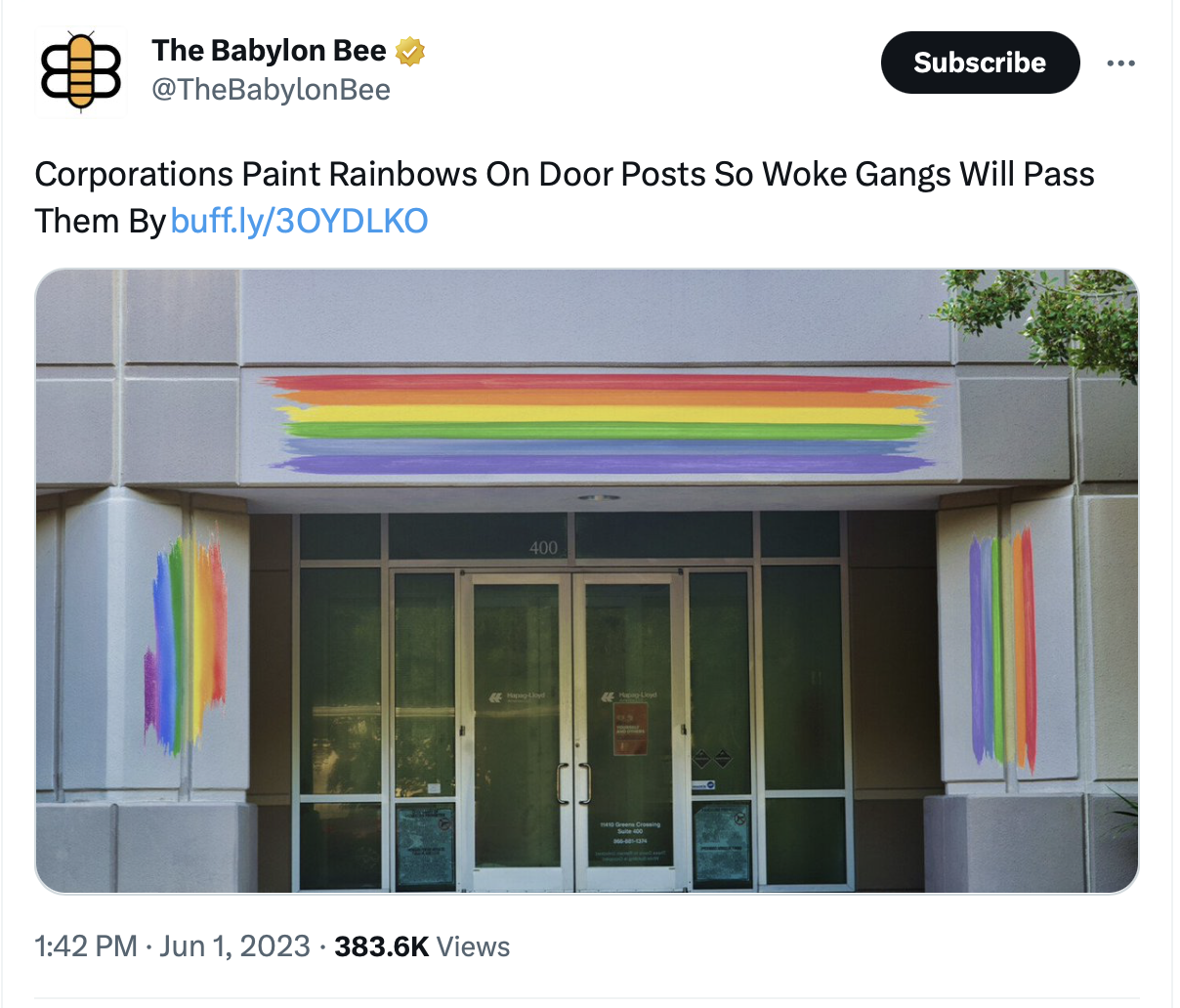Screen dimensions: 1180x1008
Task: Open the three-dot more options menu
Action: pyautogui.click(x=1120, y=63)
